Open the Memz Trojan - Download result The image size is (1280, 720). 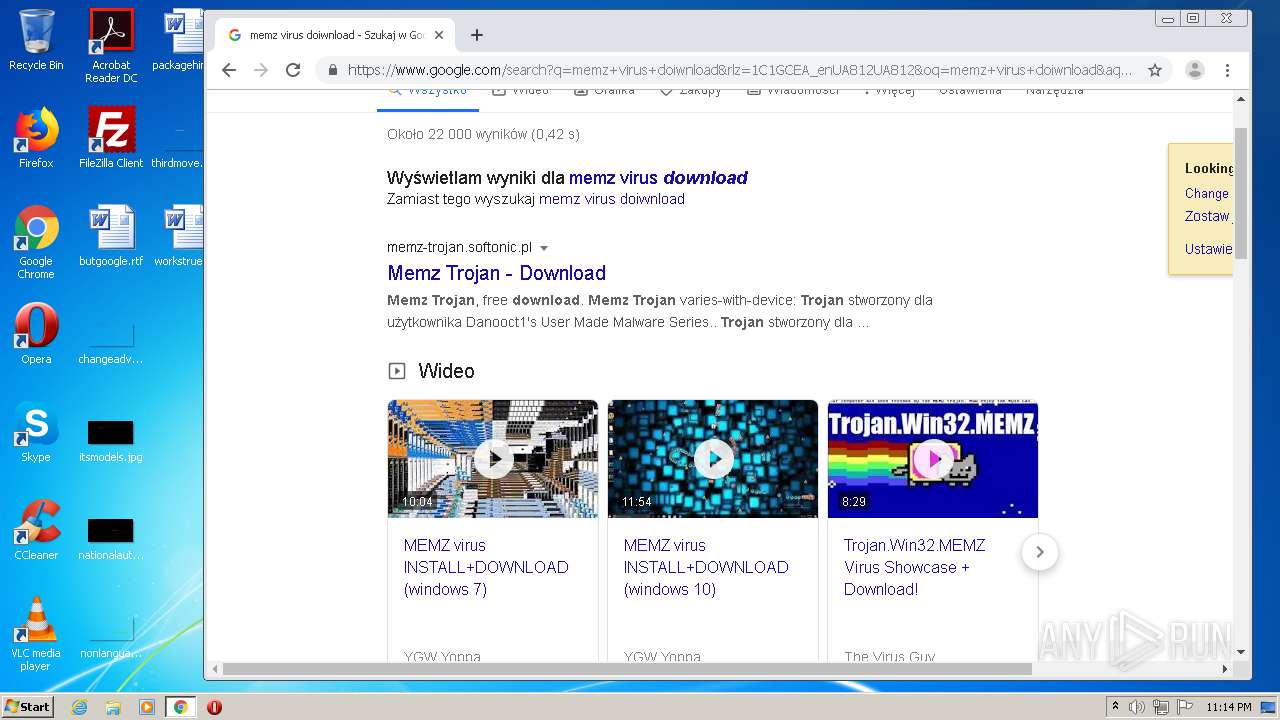(x=496, y=273)
